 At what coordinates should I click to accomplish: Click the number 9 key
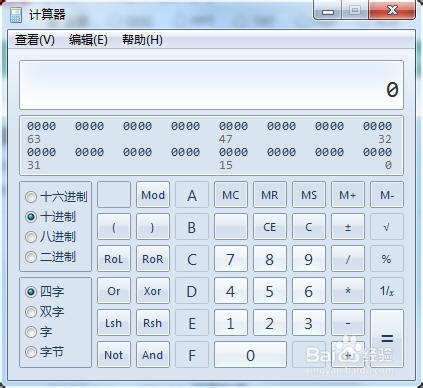(309, 259)
